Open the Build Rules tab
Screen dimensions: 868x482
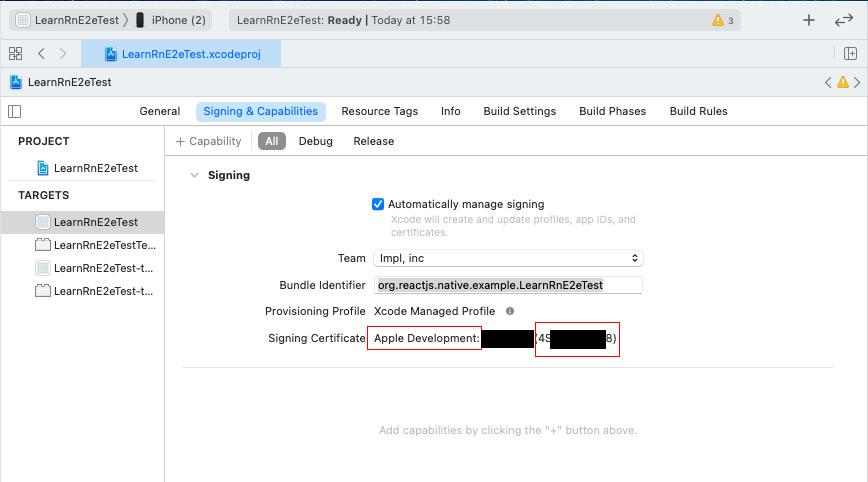click(699, 111)
